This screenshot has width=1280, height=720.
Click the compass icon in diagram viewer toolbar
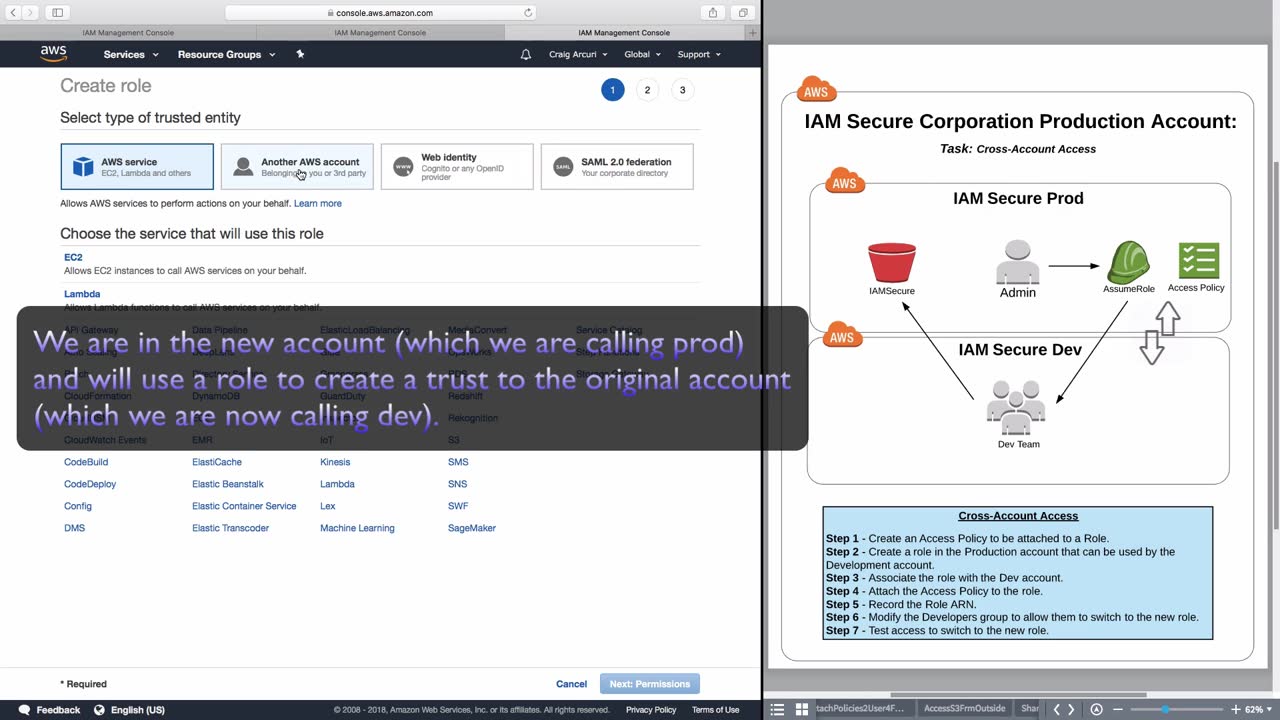(1096, 709)
